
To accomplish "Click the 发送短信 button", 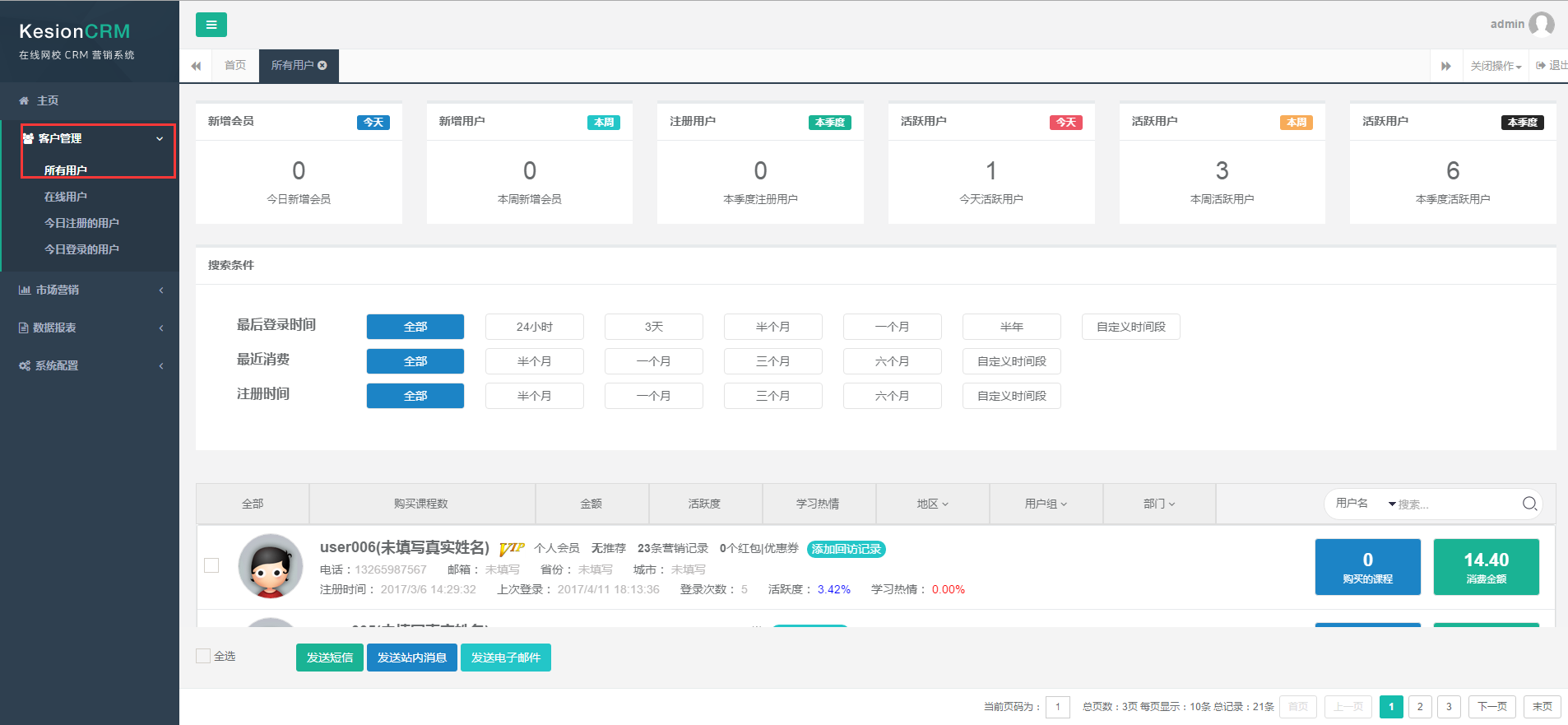I will (329, 658).
